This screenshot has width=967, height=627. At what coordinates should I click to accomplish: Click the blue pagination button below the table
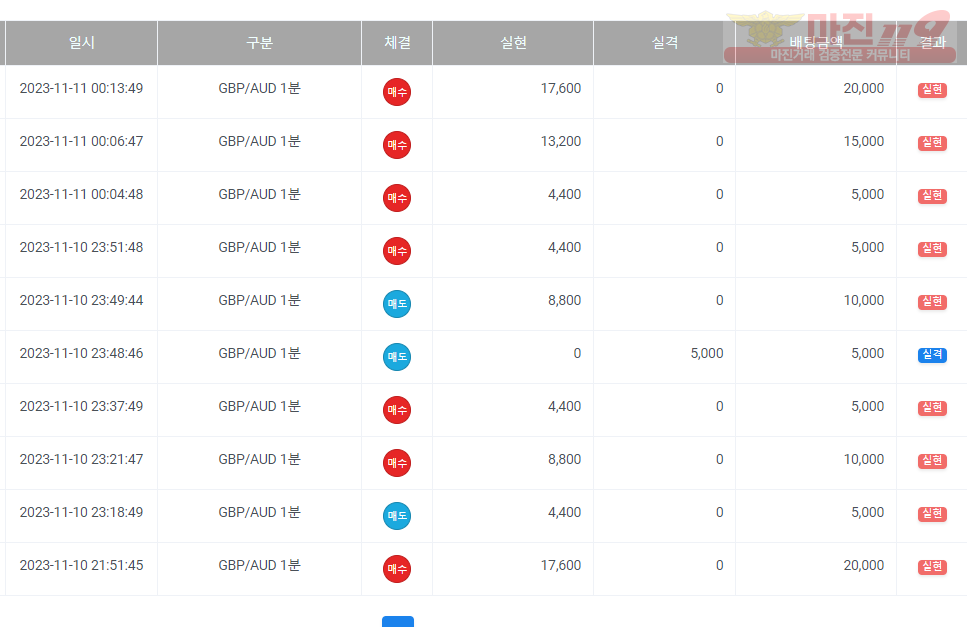pyautogui.click(x=398, y=621)
